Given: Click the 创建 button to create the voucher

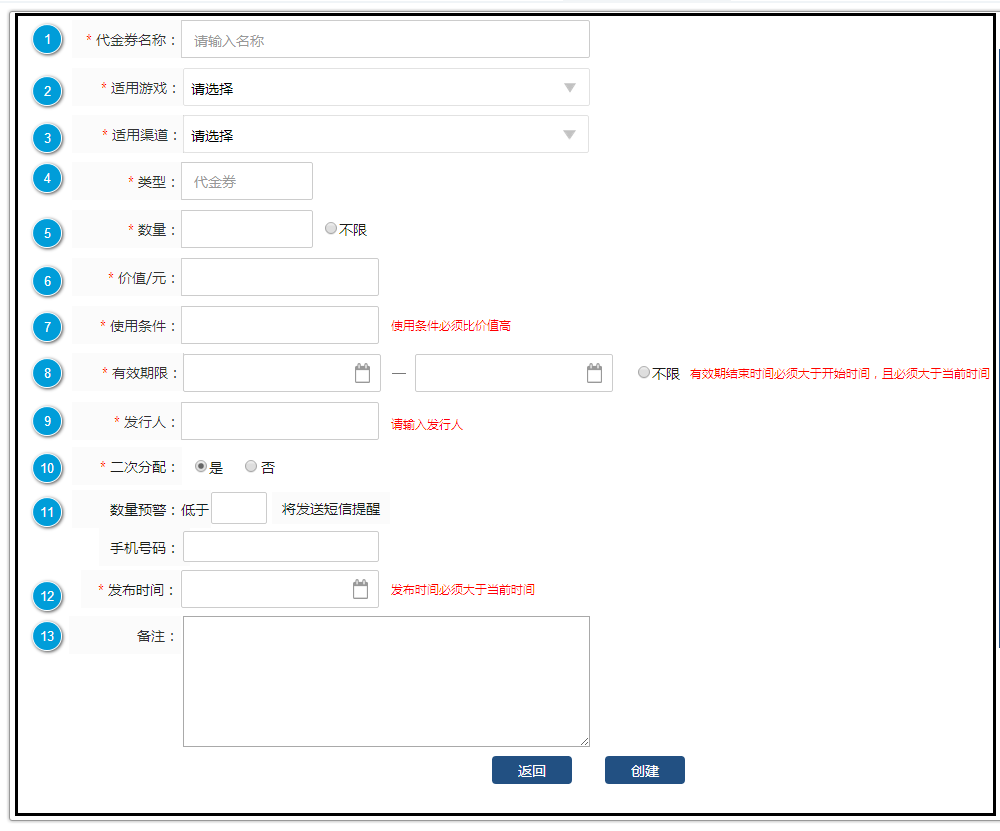Looking at the screenshot, I should click(644, 769).
